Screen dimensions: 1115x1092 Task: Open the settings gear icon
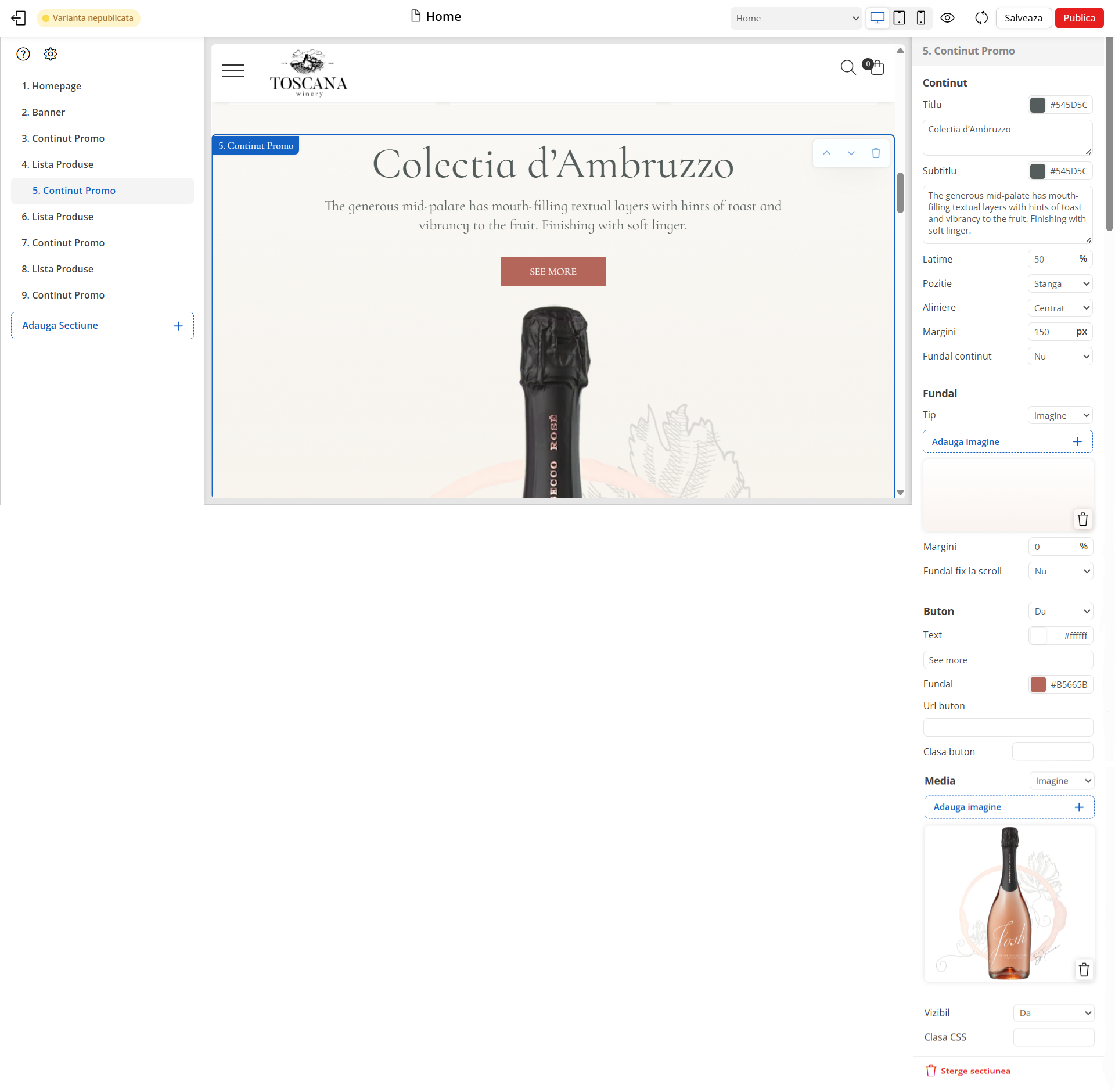[51, 54]
